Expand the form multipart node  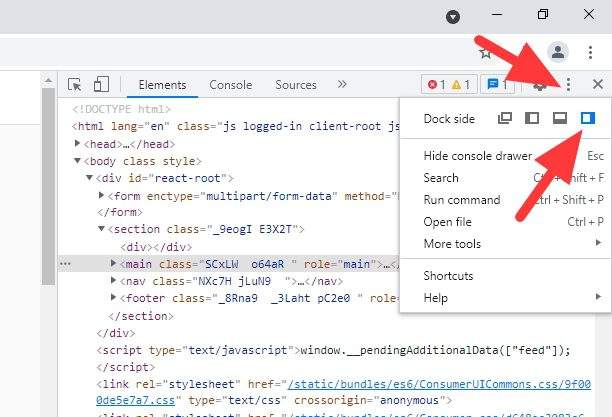tap(101, 195)
